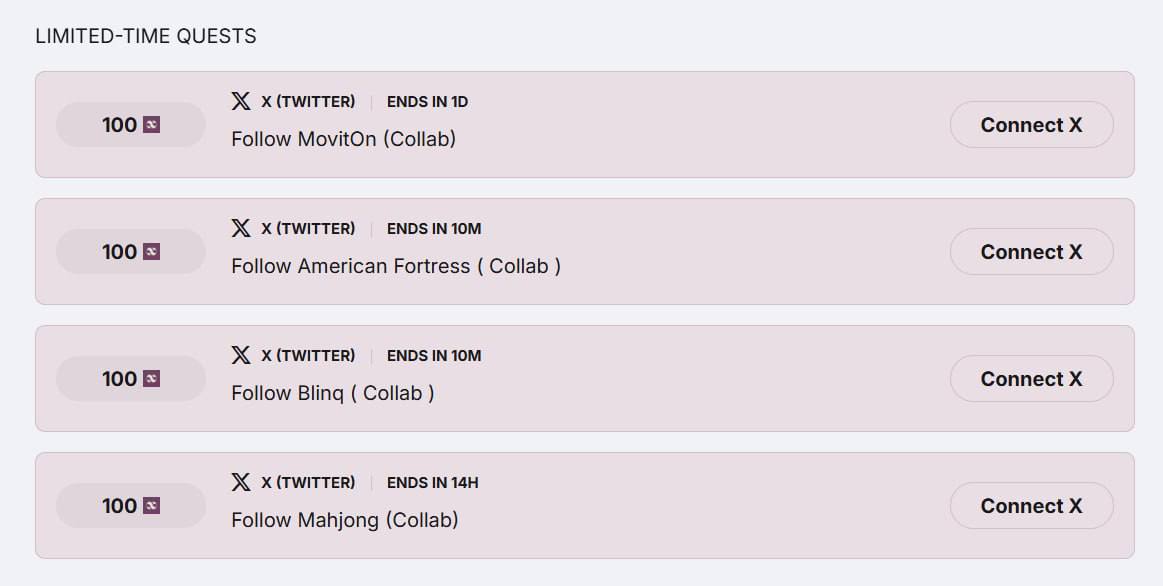Image resolution: width=1163 pixels, height=586 pixels.
Task: Open the Follow MovitOn (Collab) quest title
Action: tap(343, 139)
